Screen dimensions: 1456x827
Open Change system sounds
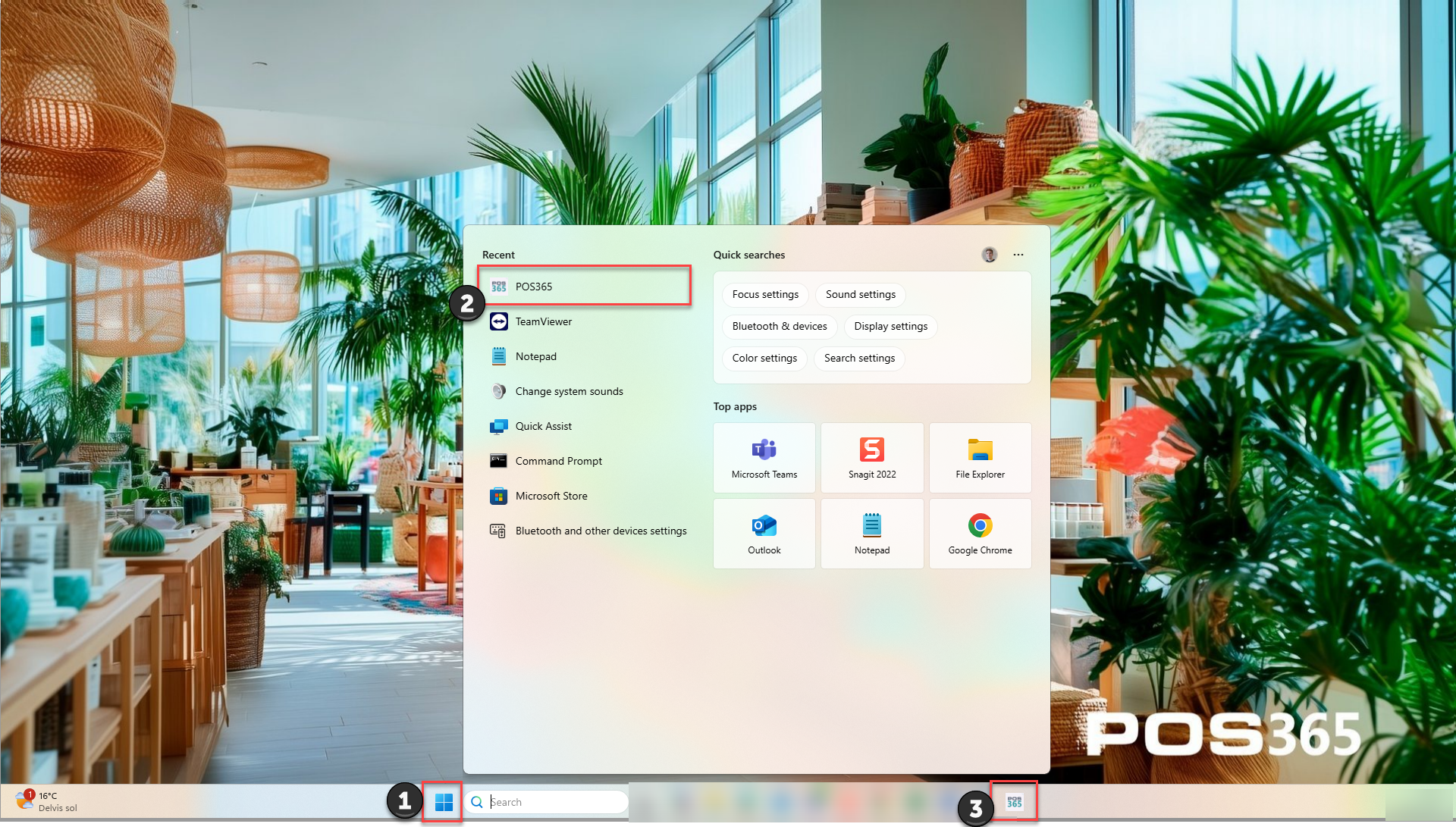click(584, 391)
